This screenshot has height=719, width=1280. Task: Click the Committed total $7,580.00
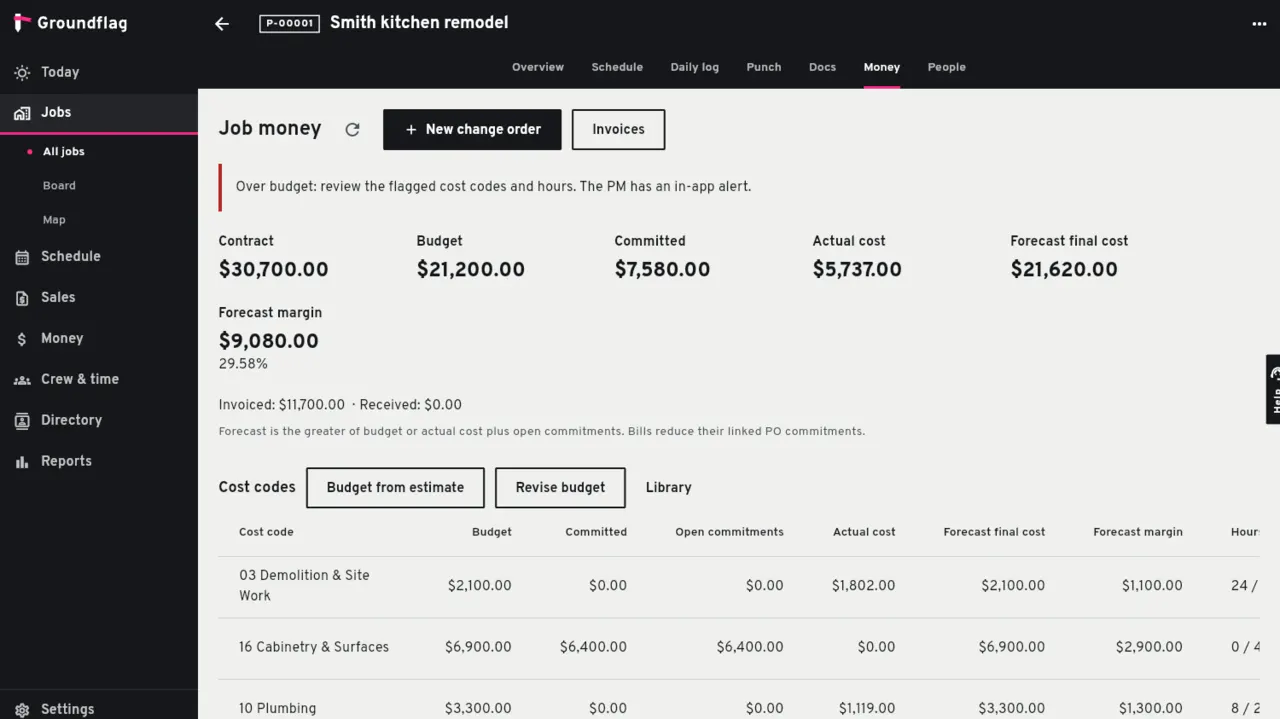662,269
